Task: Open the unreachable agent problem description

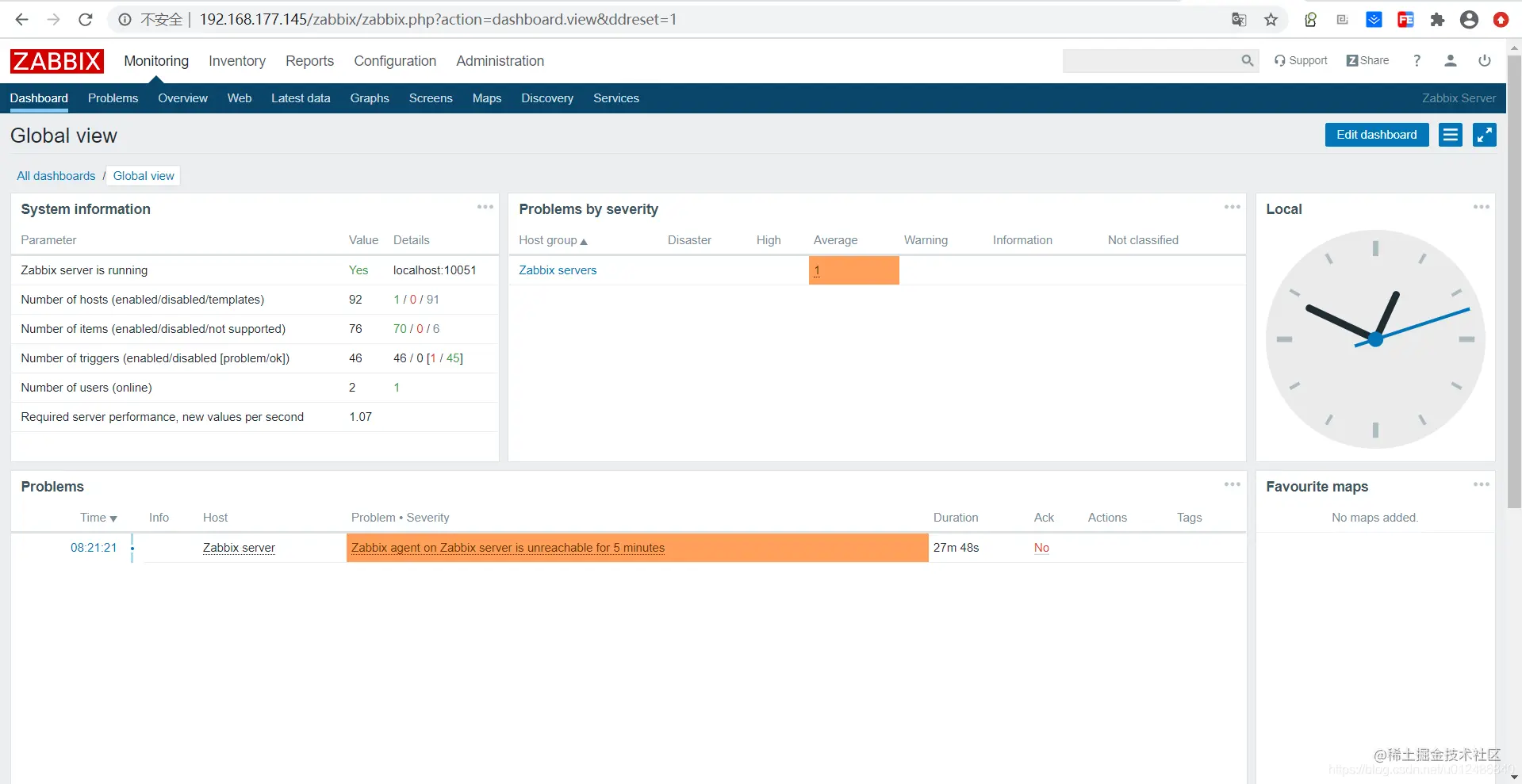Action: tap(508, 548)
